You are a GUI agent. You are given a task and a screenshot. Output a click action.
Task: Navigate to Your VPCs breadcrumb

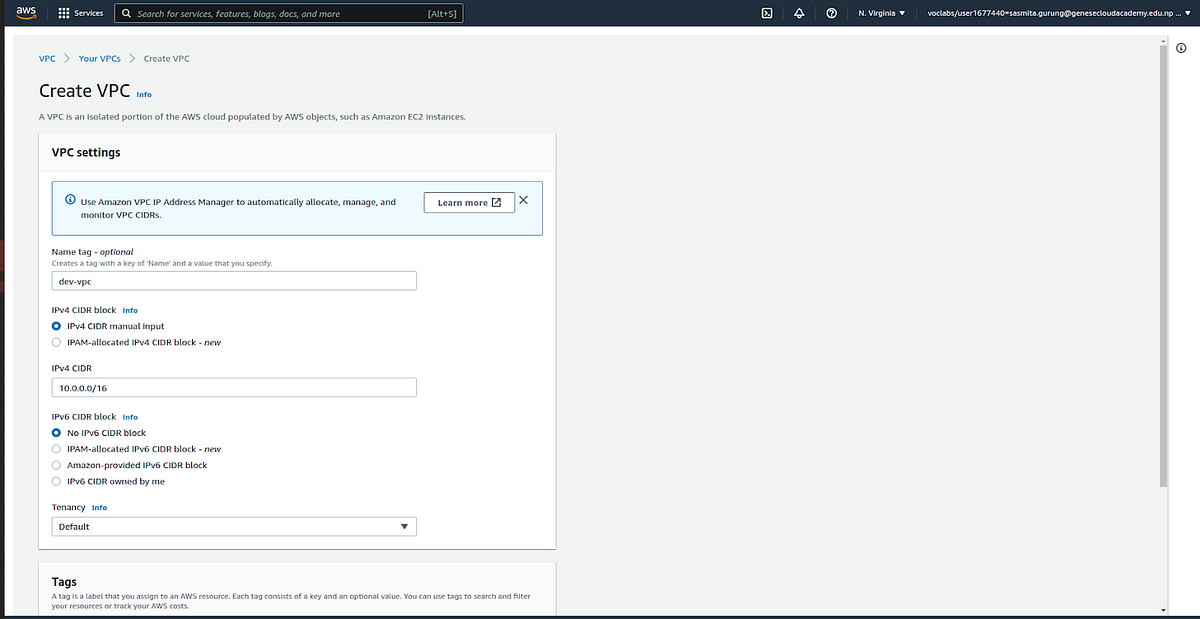(x=100, y=58)
